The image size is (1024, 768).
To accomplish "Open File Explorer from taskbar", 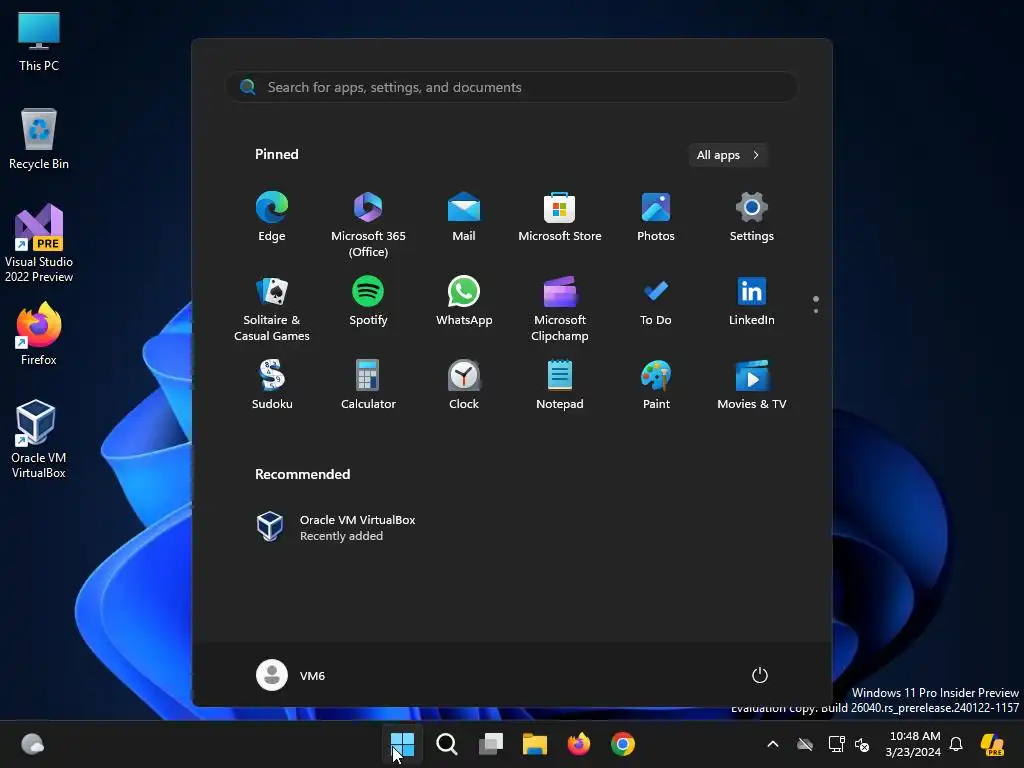I will coord(535,744).
